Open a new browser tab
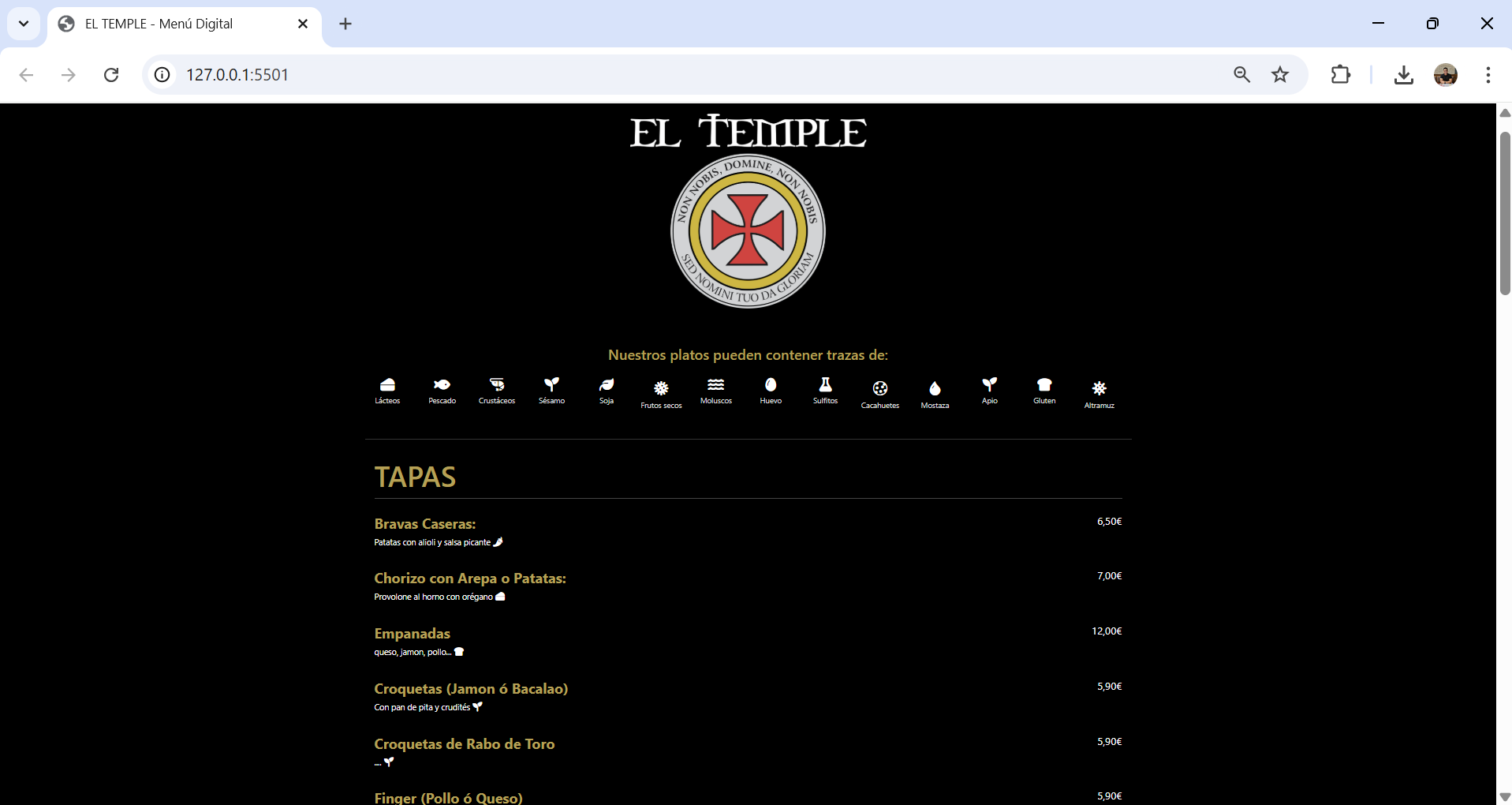1512x805 pixels. [345, 24]
